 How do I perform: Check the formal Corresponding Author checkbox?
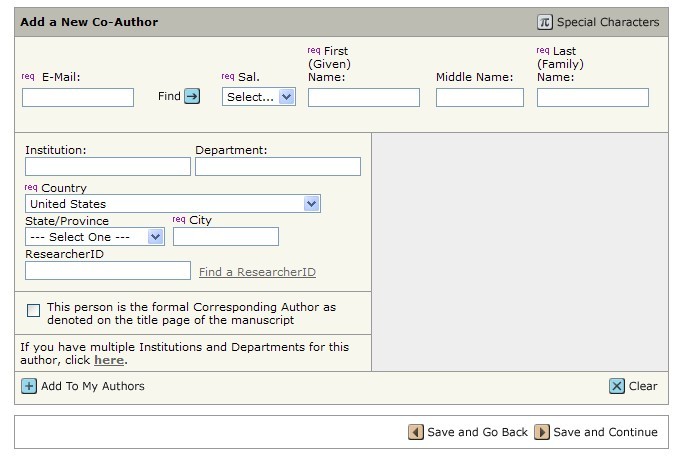(34, 310)
